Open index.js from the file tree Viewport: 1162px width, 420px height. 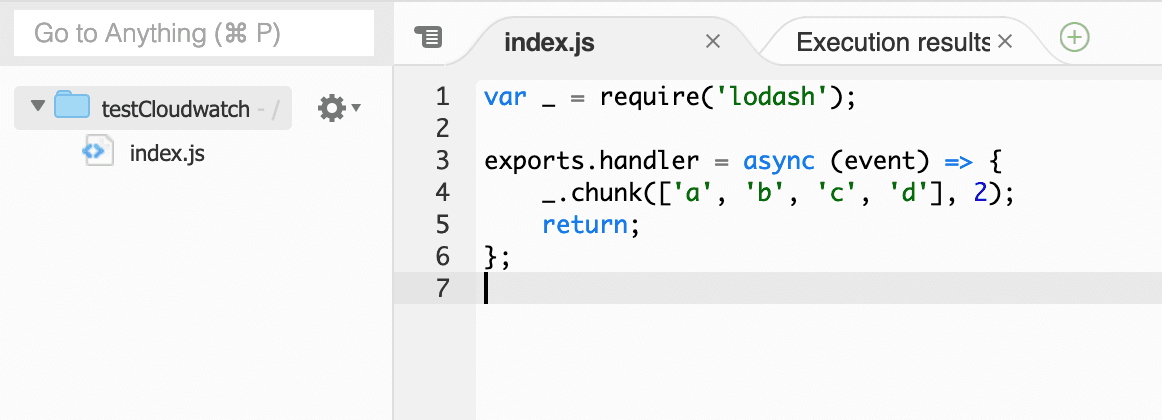[x=167, y=153]
